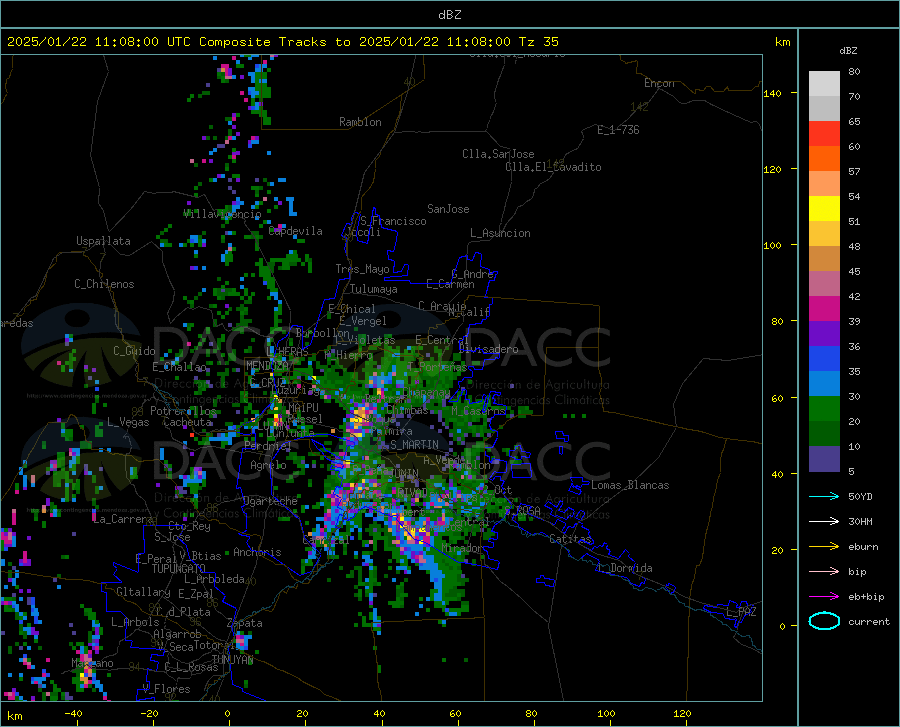The width and height of the screenshot is (900, 727).
Task: Click the L_PAZ map label
Action: [741, 612]
